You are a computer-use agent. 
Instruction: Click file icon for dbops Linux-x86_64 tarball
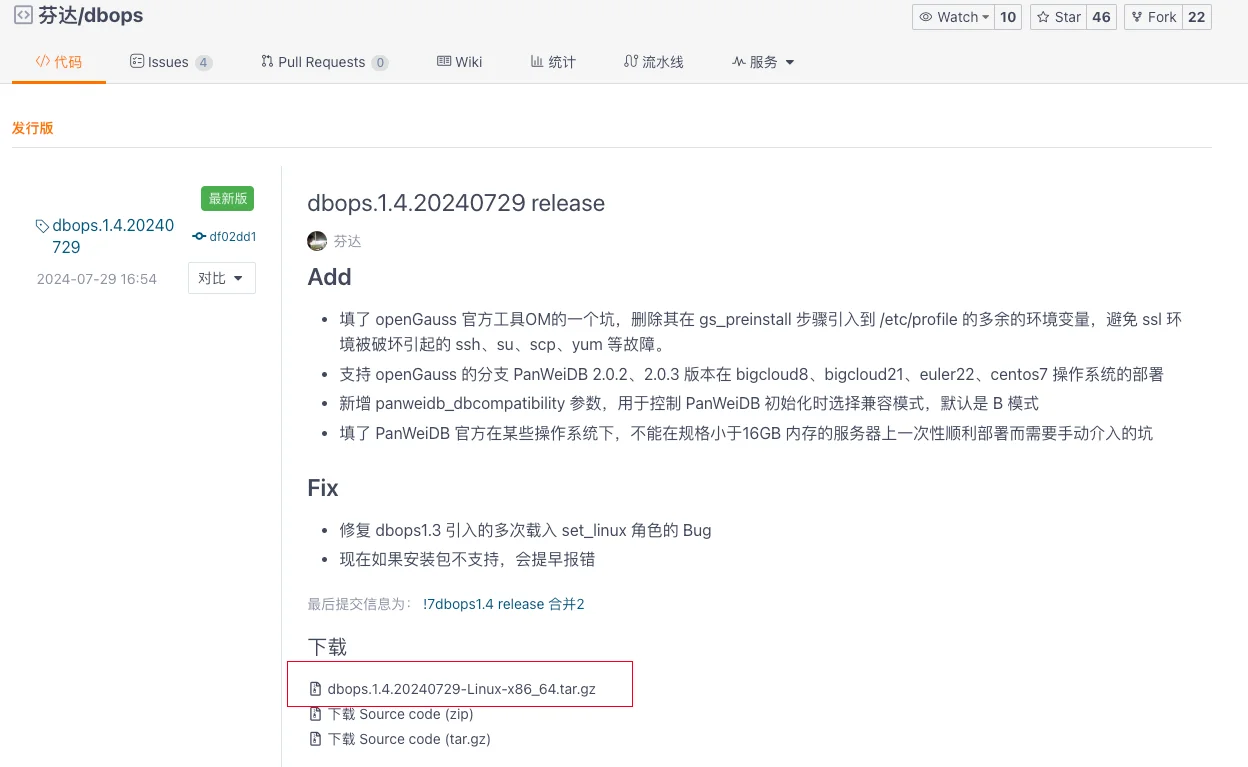pos(315,689)
